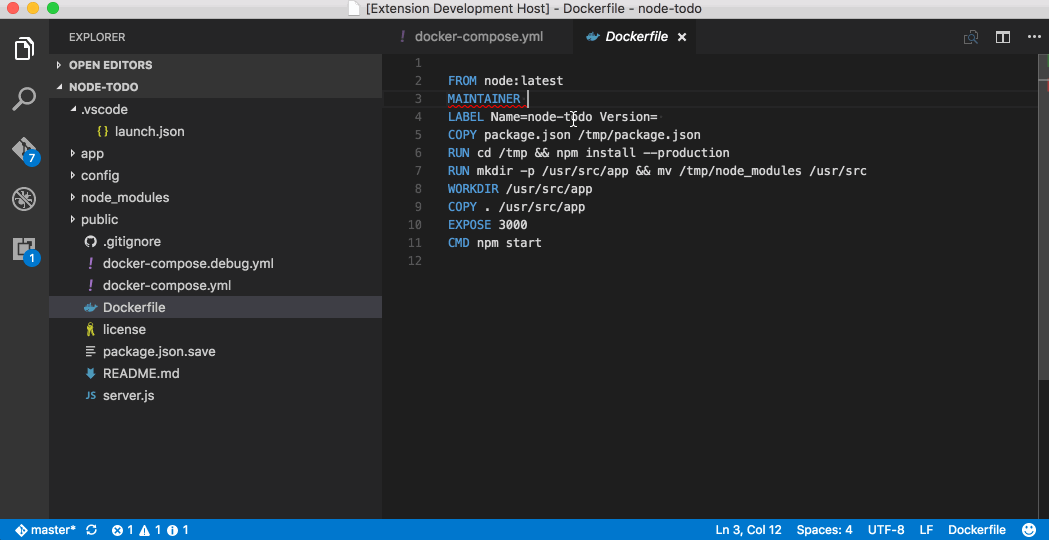
Task: Open launch.json file
Action: tap(215, 131)
